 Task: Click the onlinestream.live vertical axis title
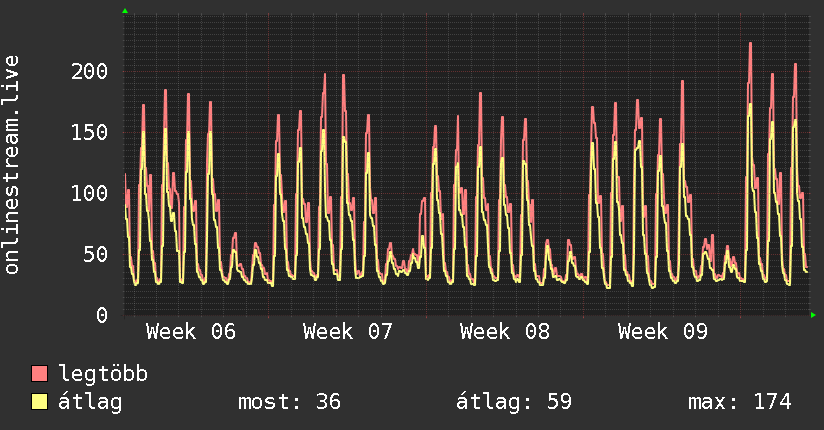[x=12, y=165]
